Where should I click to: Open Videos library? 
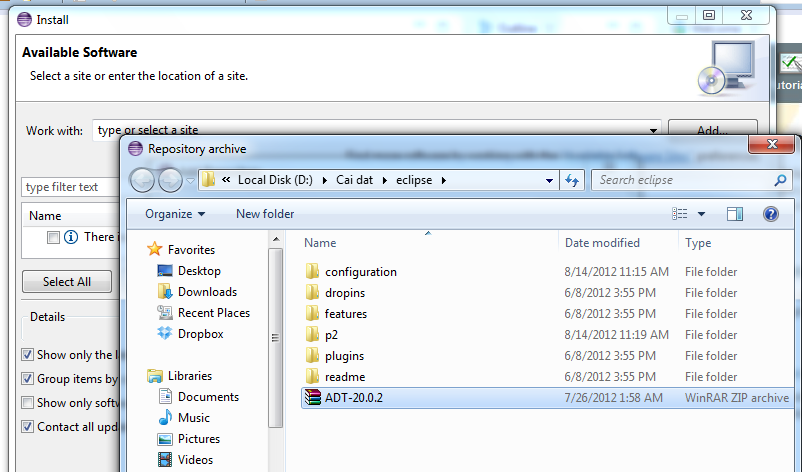click(195, 459)
